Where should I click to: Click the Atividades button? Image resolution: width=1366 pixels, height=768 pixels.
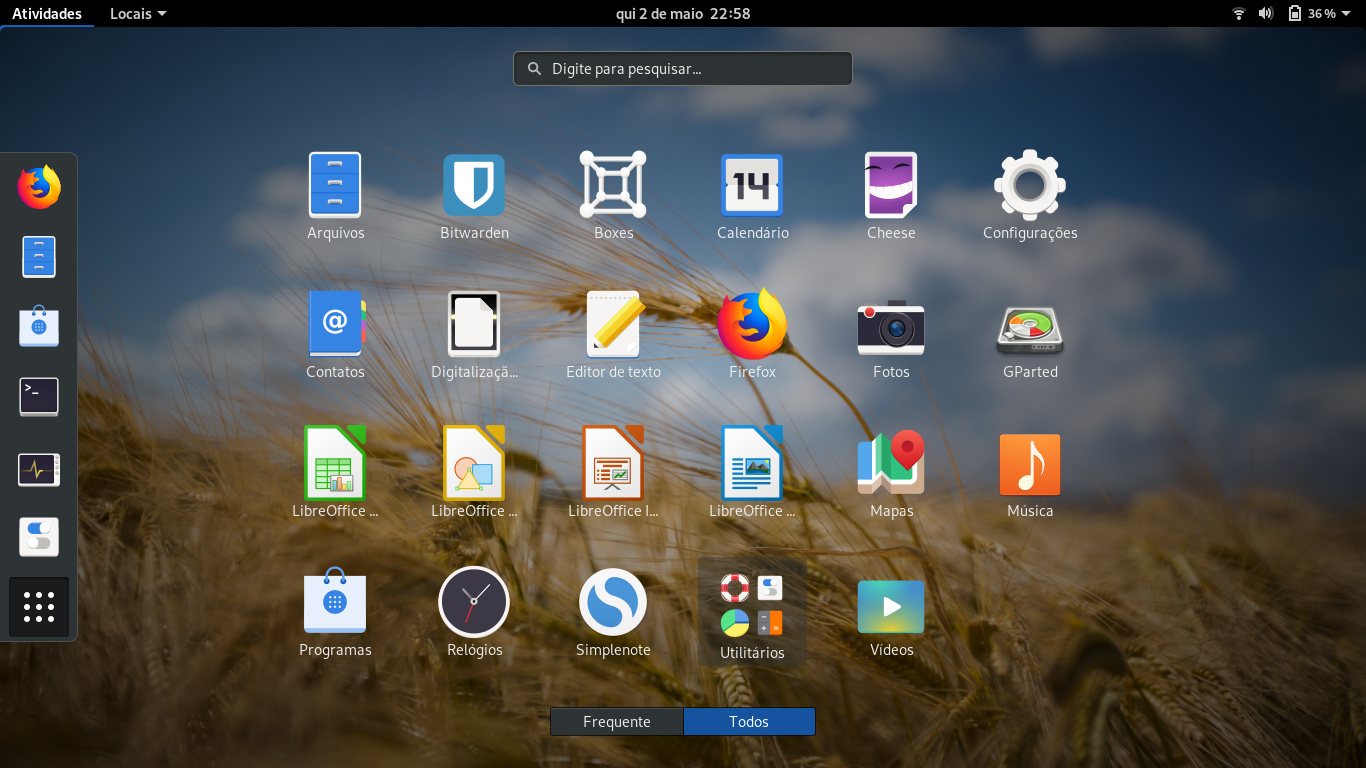47,13
